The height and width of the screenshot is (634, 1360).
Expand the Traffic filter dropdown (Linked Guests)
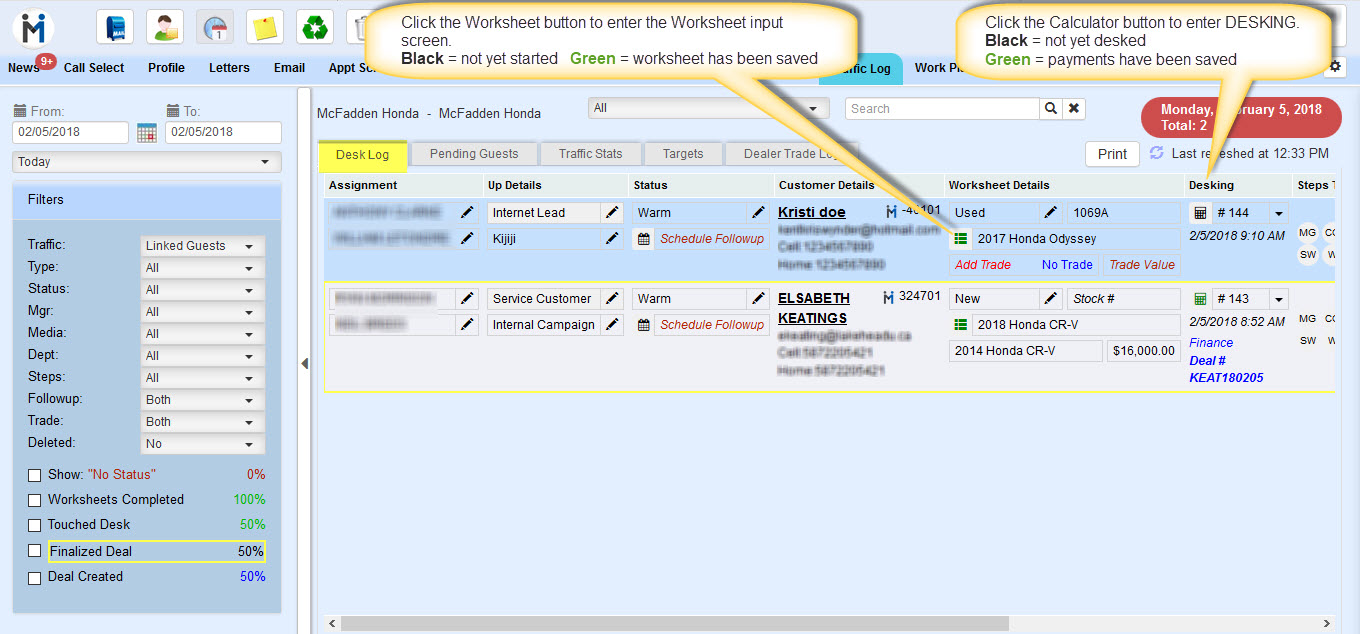click(203, 246)
